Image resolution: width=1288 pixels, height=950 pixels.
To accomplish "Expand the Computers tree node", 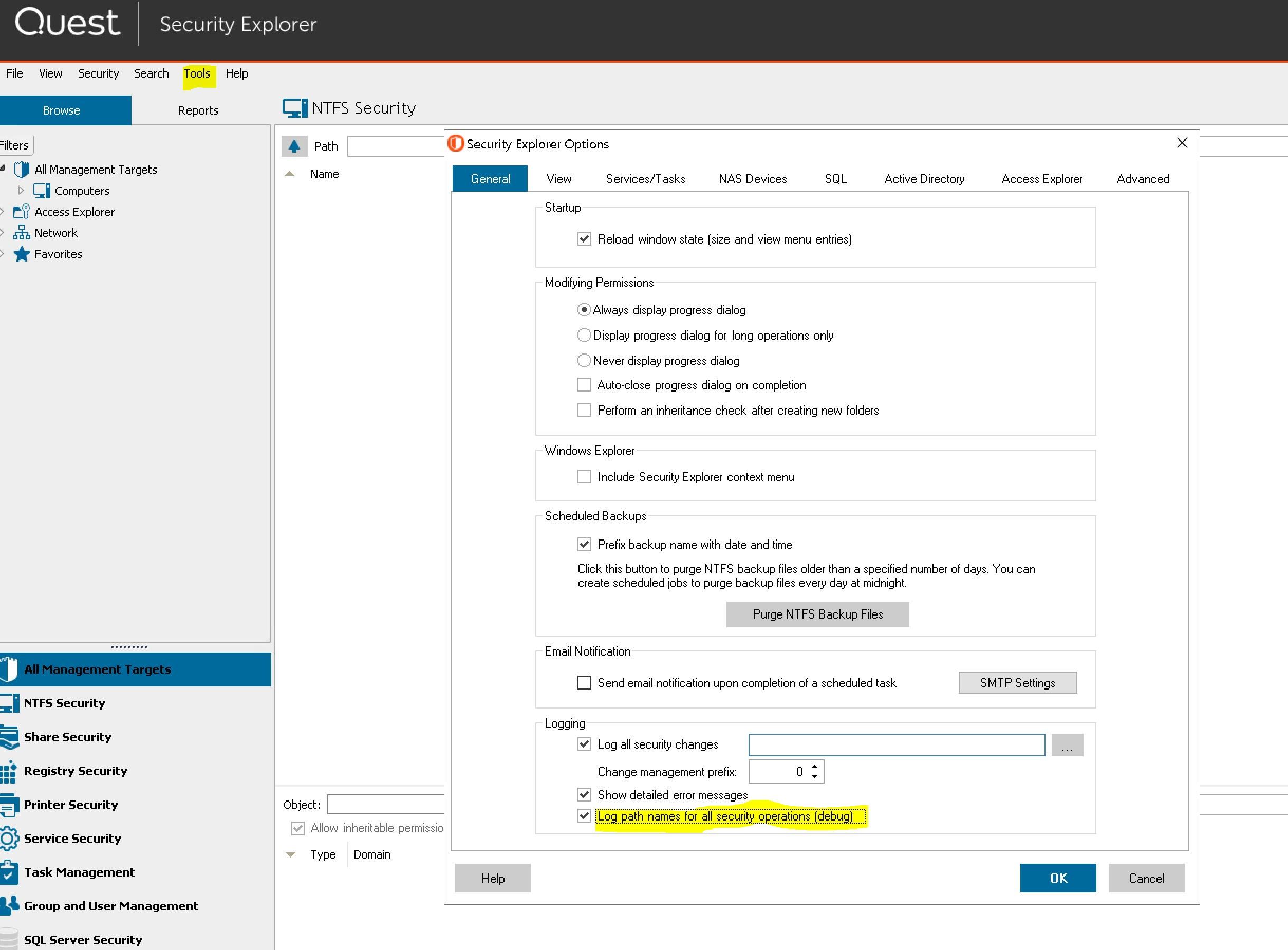I will click(x=21, y=190).
